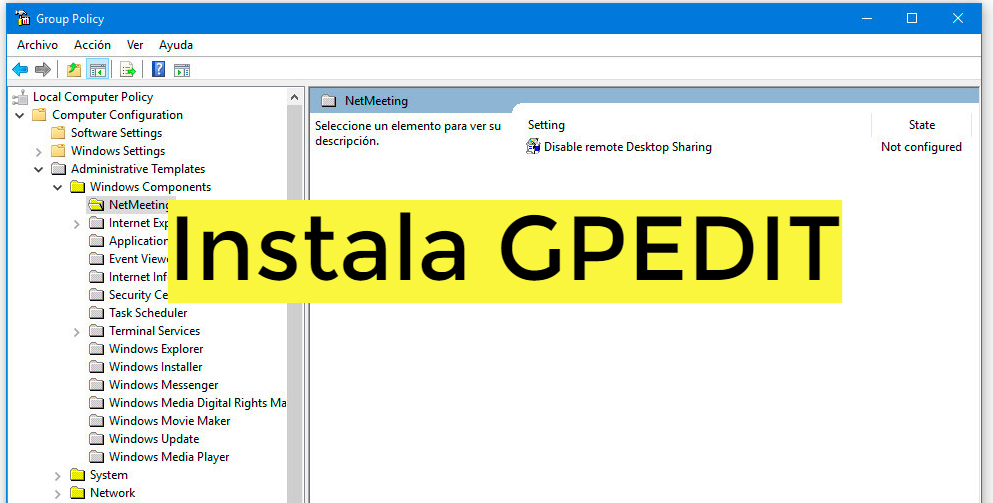
Task: Click the Terminal Services folder icon
Action: point(96,331)
